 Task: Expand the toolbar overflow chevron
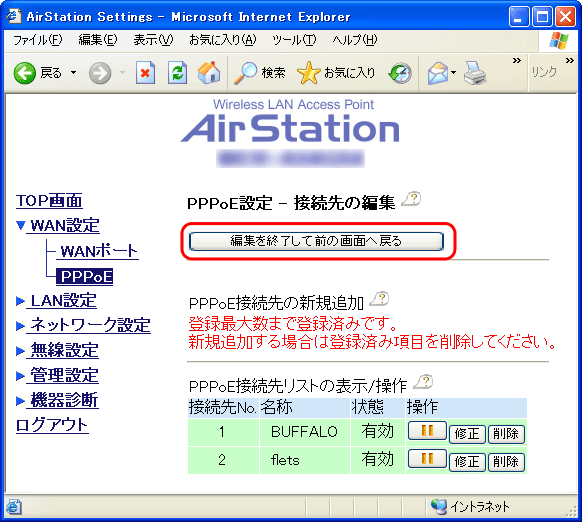[x=517, y=61]
